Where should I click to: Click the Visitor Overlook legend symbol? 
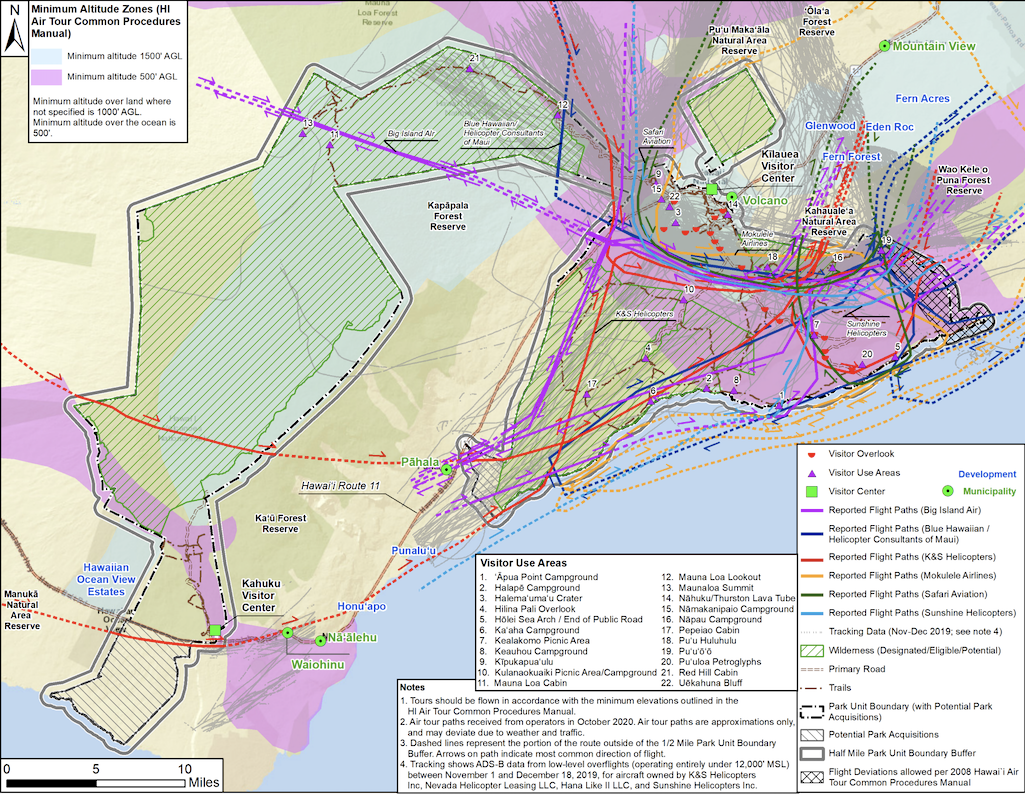[811, 454]
